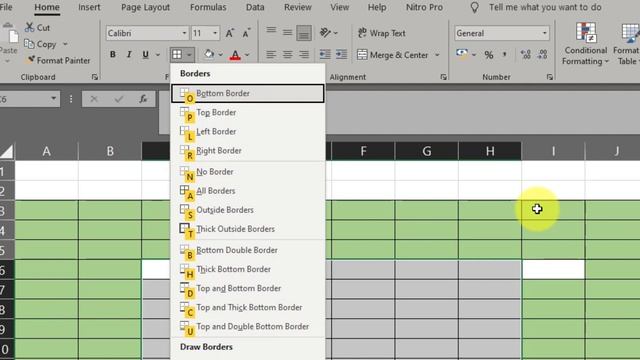The width and height of the screenshot is (640, 360).
Task: Toggle Underline formatting
Action: tap(145, 54)
